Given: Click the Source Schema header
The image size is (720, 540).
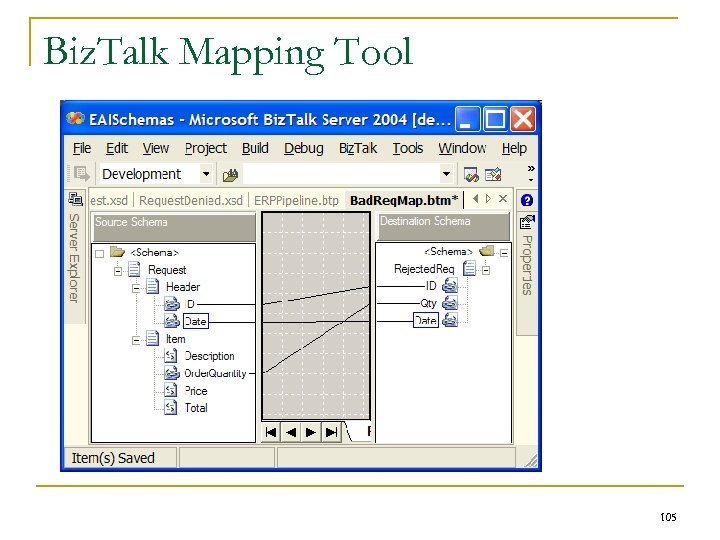Looking at the screenshot, I should (174, 227).
